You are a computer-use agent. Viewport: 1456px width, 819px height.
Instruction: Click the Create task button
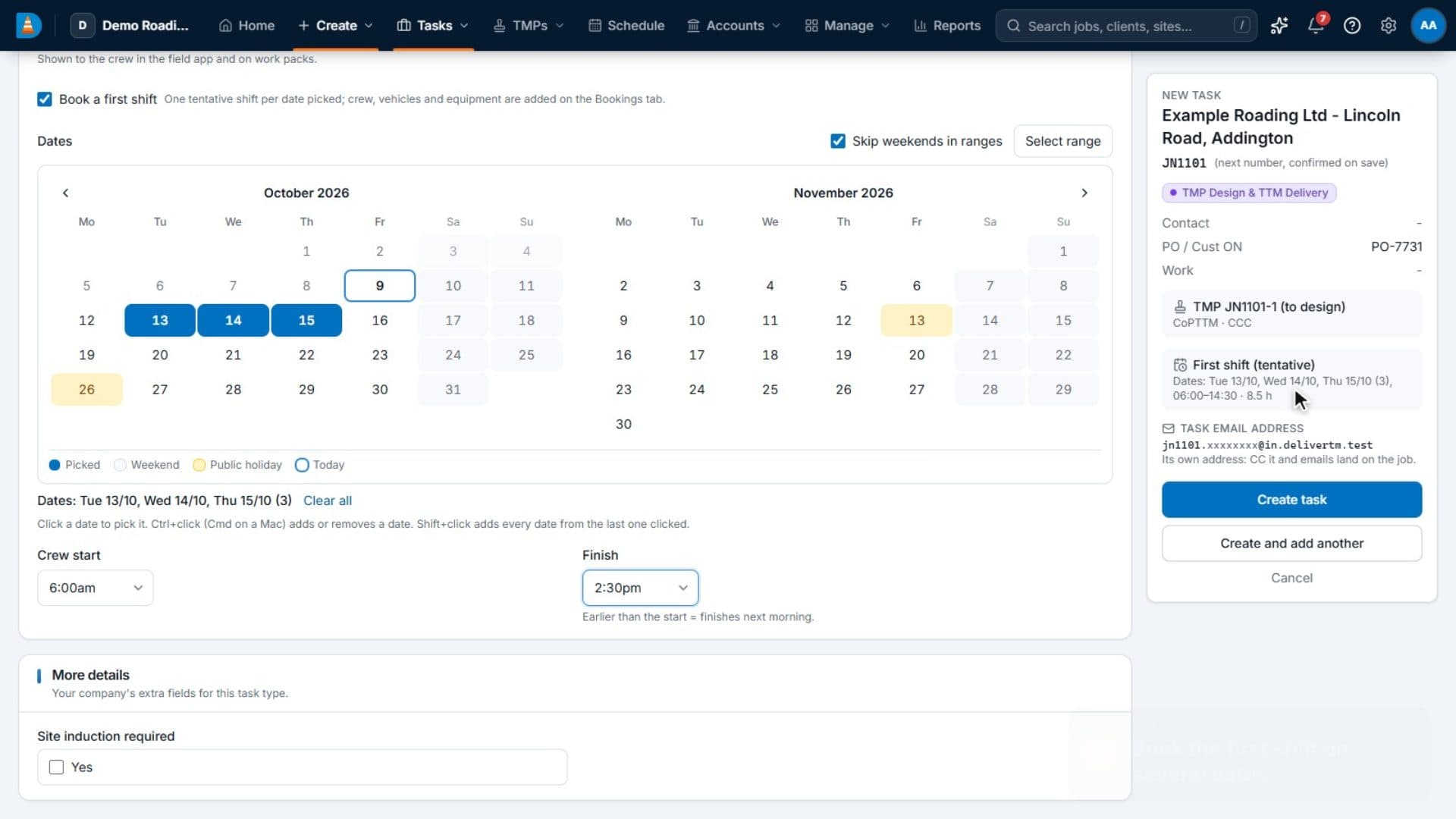click(1291, 500)
